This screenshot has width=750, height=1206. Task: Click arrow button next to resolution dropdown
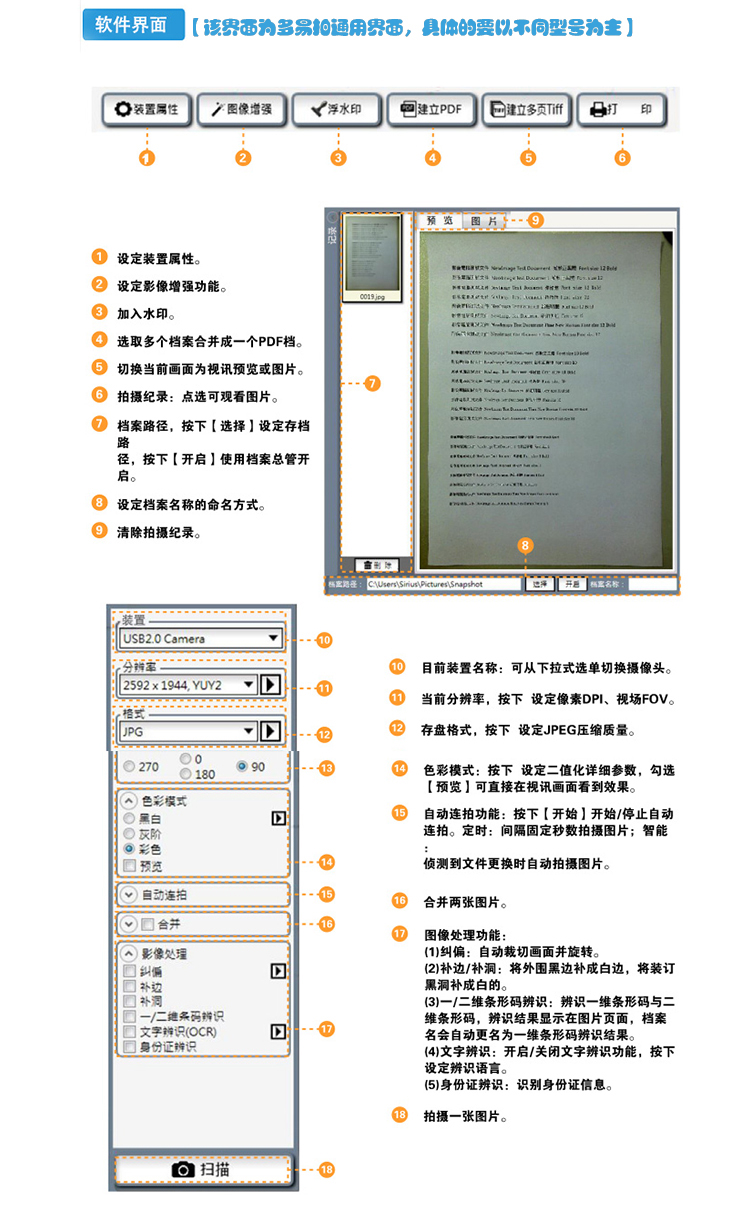tap(270, 685)
